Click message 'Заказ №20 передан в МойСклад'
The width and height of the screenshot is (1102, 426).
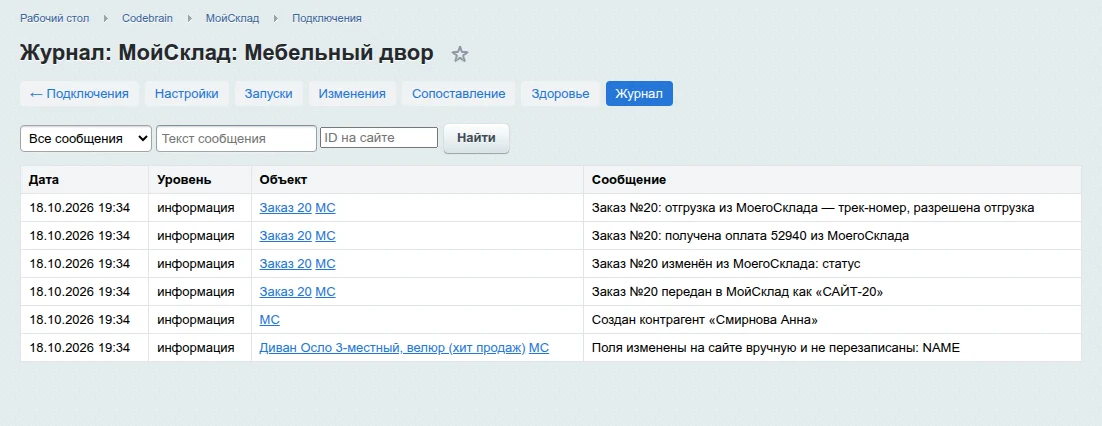click(x=737, y=292)
